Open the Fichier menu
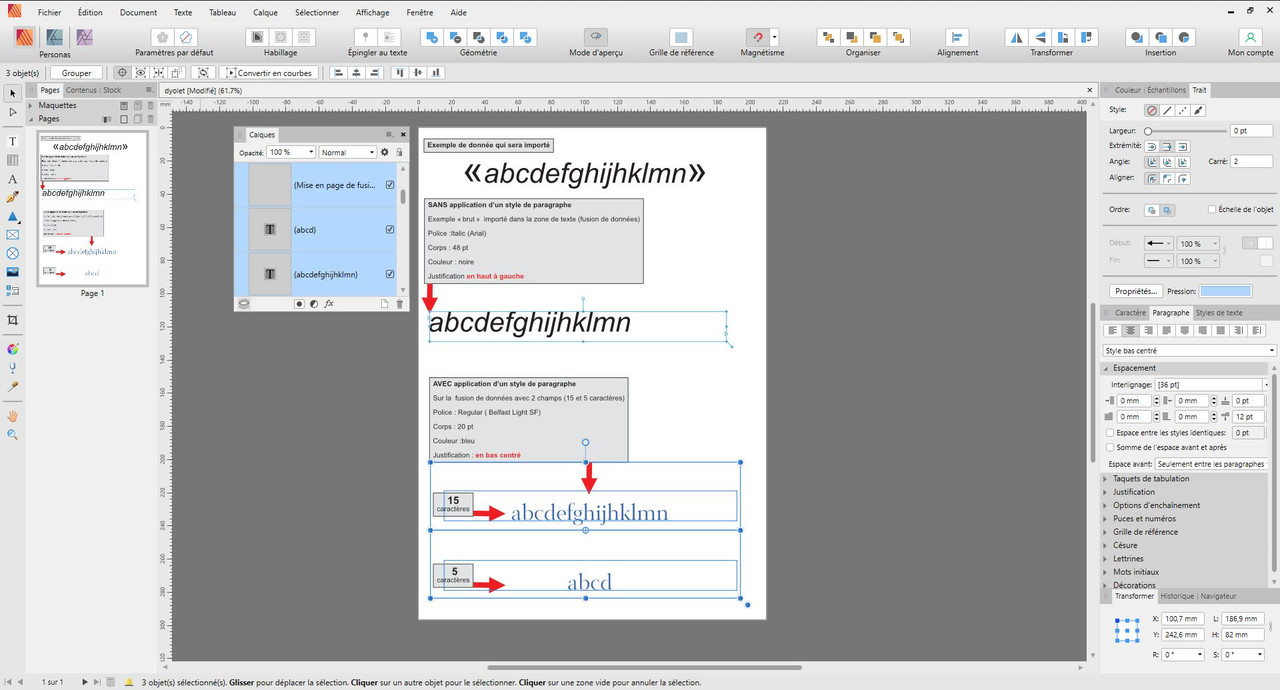 (x=50, y=13)
